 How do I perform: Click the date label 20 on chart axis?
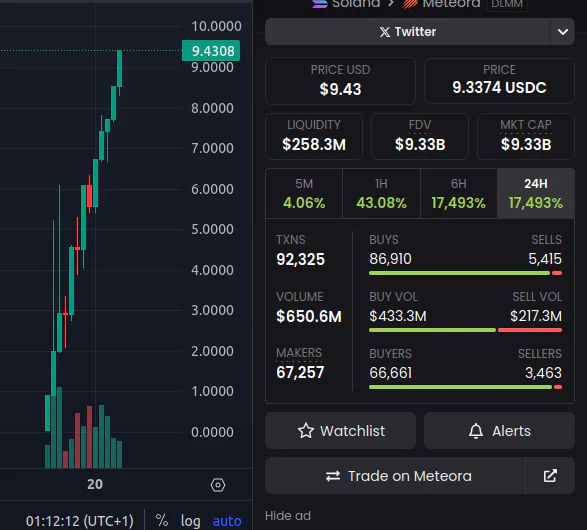[x=95, y=484]
